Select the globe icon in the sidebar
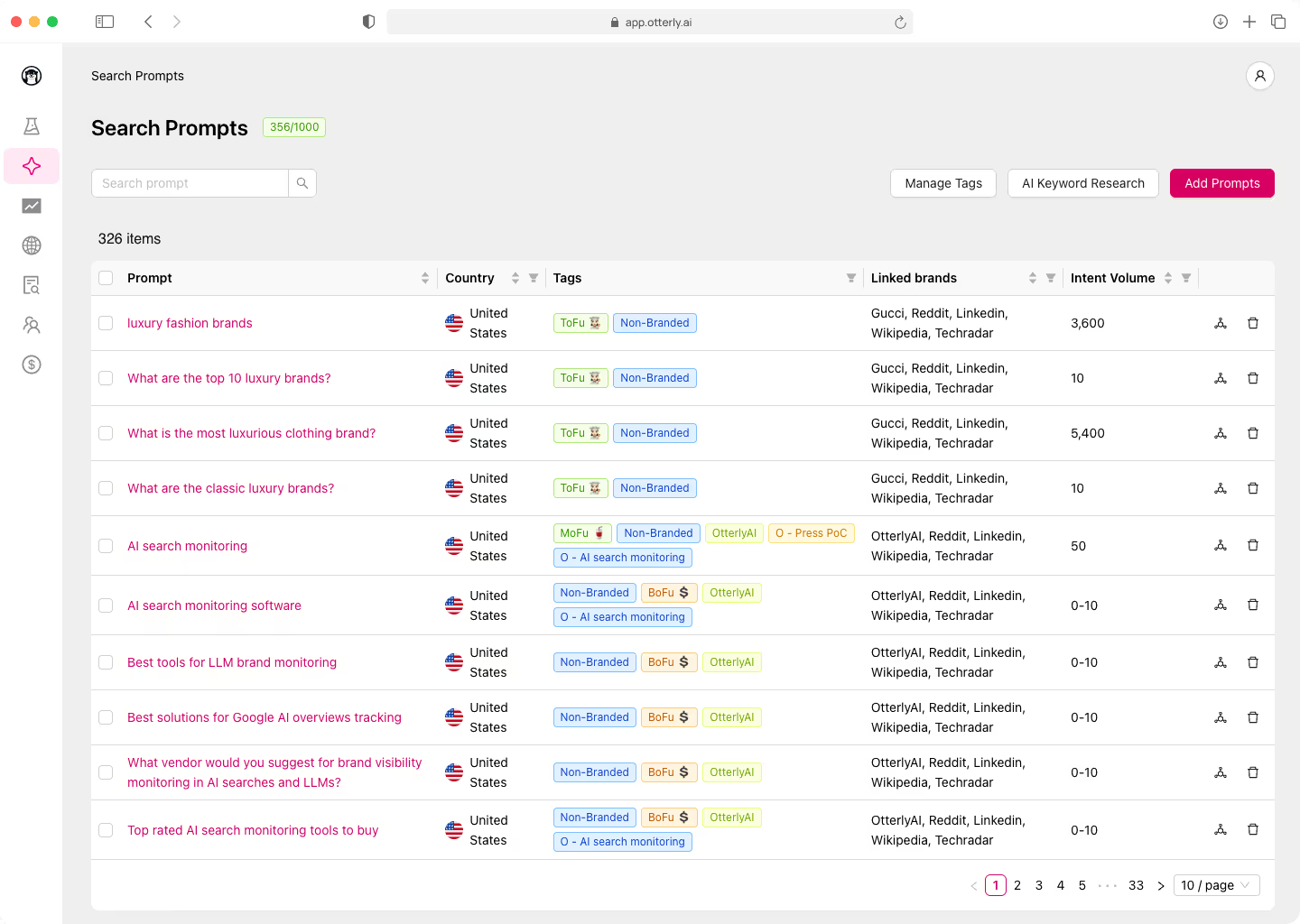1300x924 pixels. pos(32,245)
